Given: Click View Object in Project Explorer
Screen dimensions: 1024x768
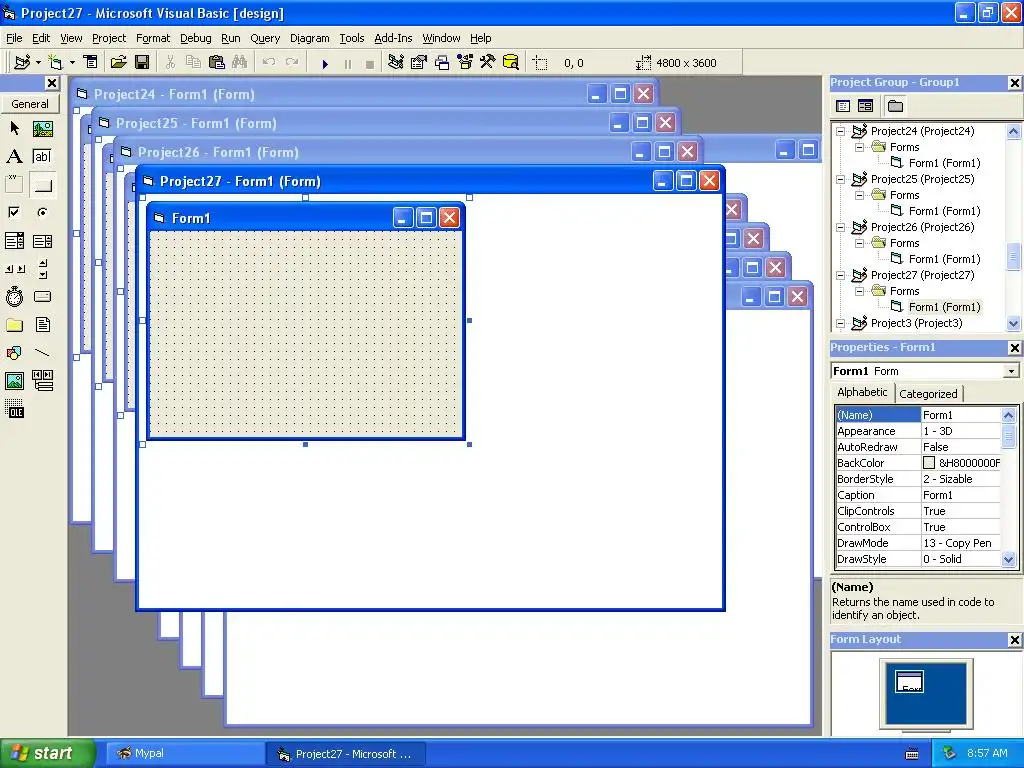Looking at the screenshot, I should coord(865,106).
